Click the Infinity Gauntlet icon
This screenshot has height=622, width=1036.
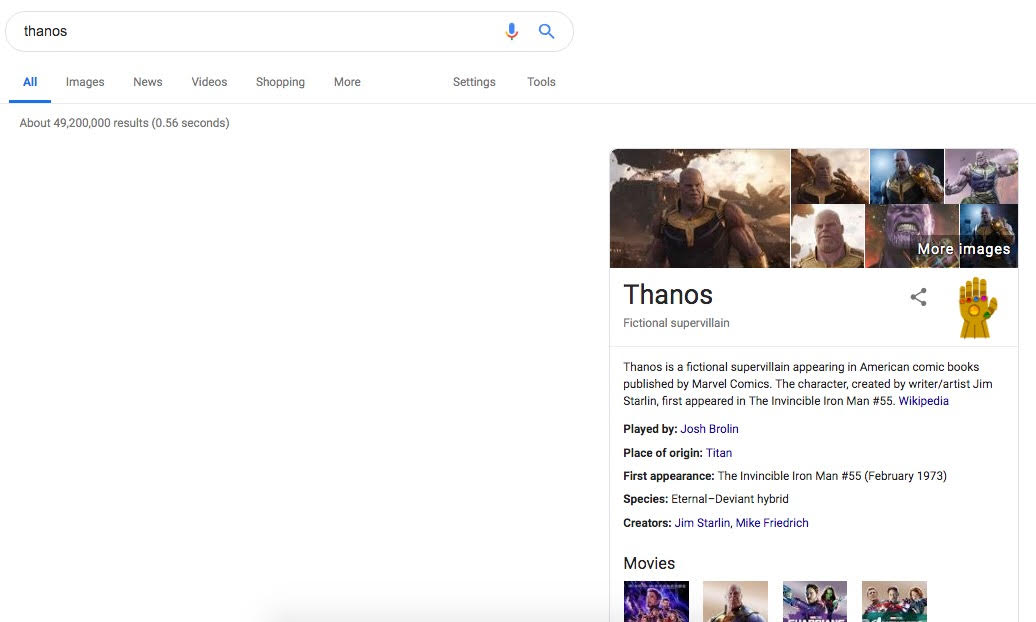pyautogui.click(x=977, y=308)
